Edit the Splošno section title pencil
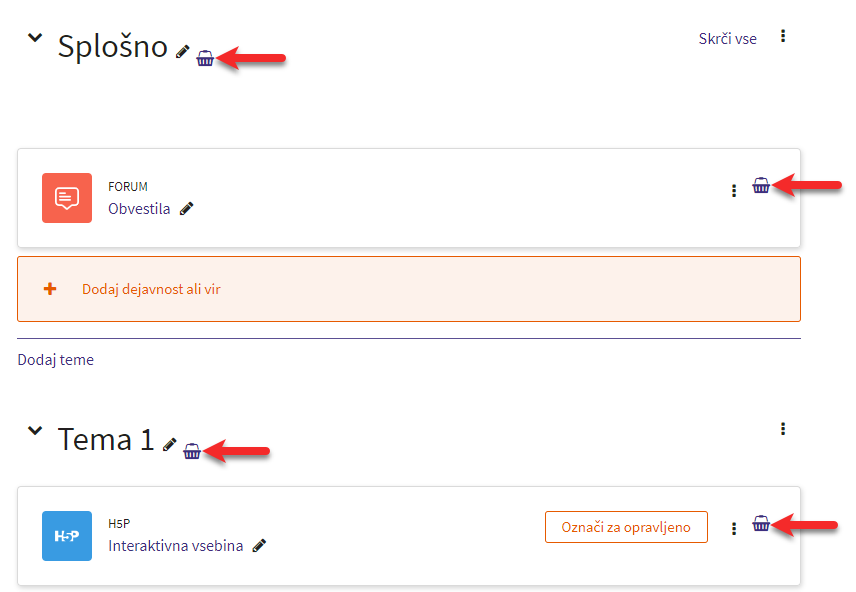Image resolution: width=856 pixels, height=592 pixels. (x=182, y=51)
